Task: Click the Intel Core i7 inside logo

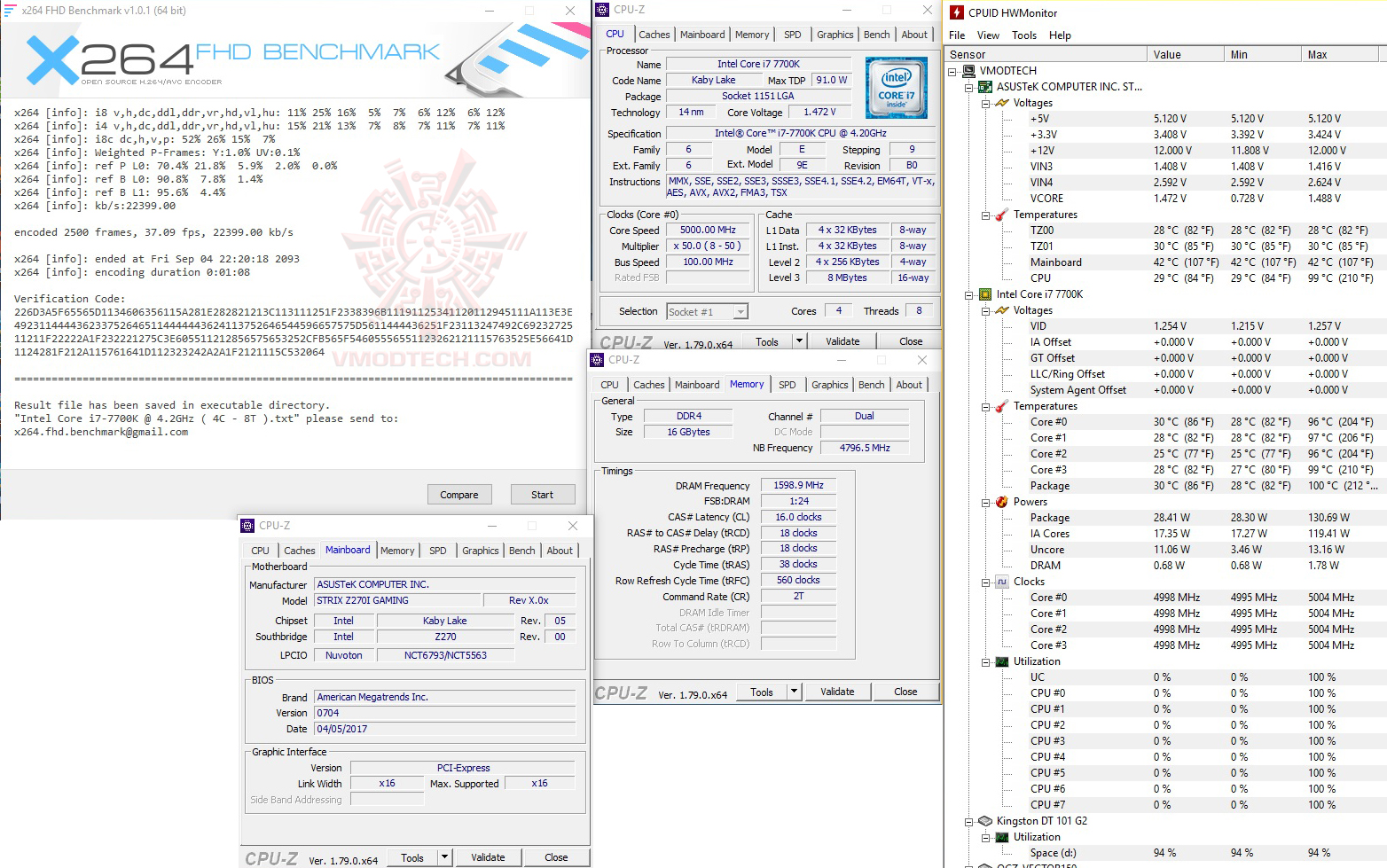Action: [897, 88]
